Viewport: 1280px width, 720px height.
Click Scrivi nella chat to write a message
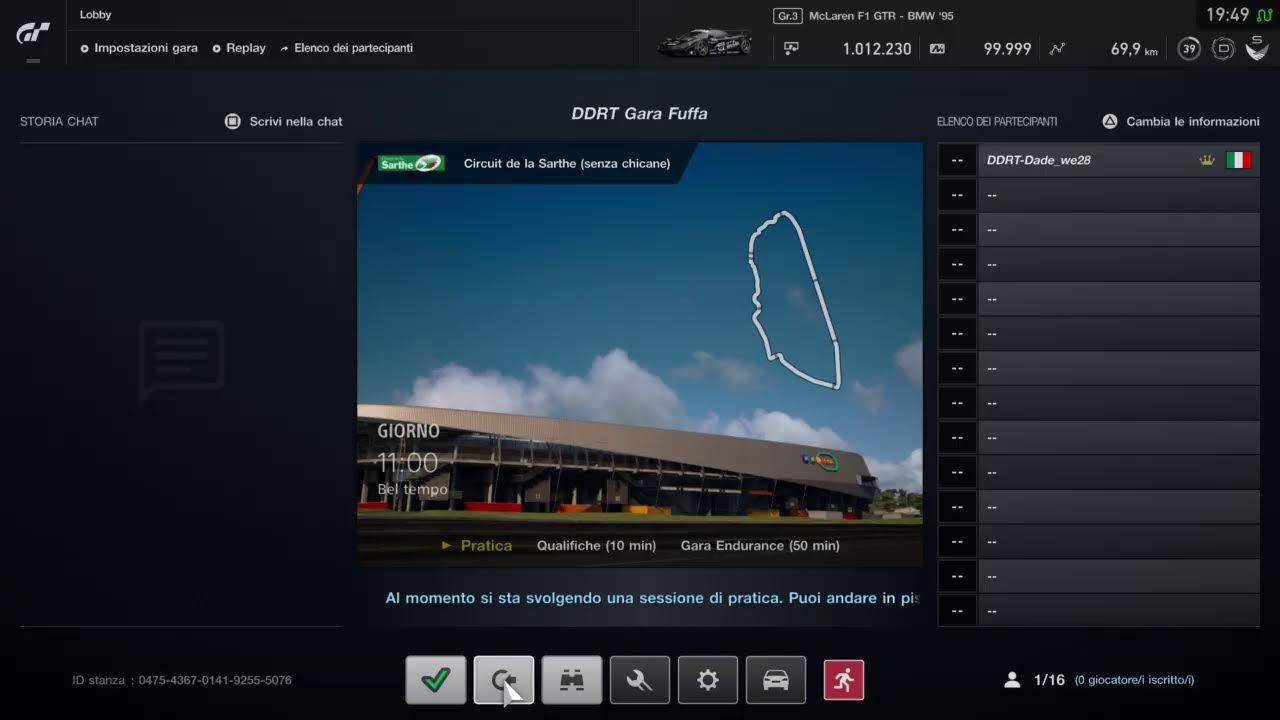tap(296, 121)
